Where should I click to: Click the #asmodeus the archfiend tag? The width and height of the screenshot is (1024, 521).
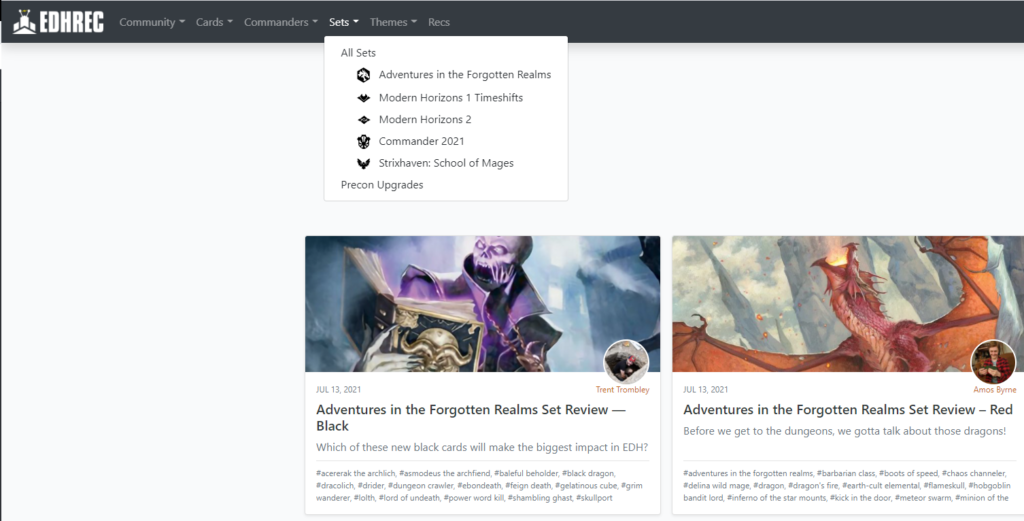click(x=445, y=473)
